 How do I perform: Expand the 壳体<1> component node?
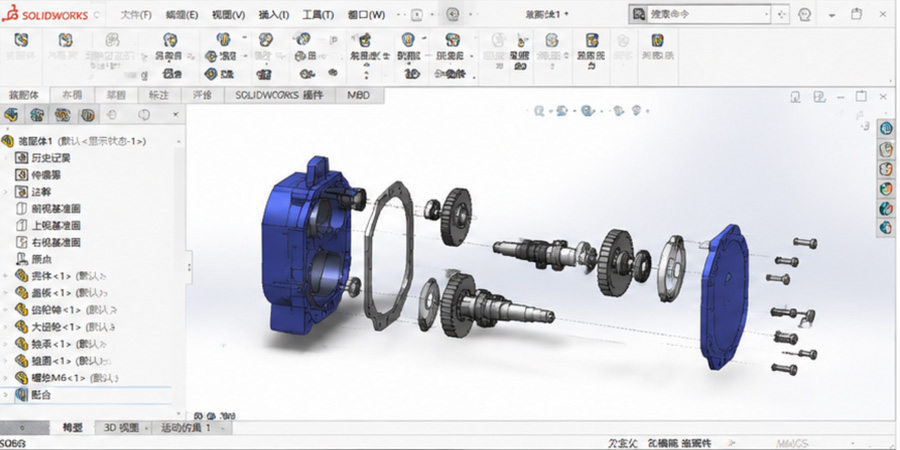[x=5, y=276]
